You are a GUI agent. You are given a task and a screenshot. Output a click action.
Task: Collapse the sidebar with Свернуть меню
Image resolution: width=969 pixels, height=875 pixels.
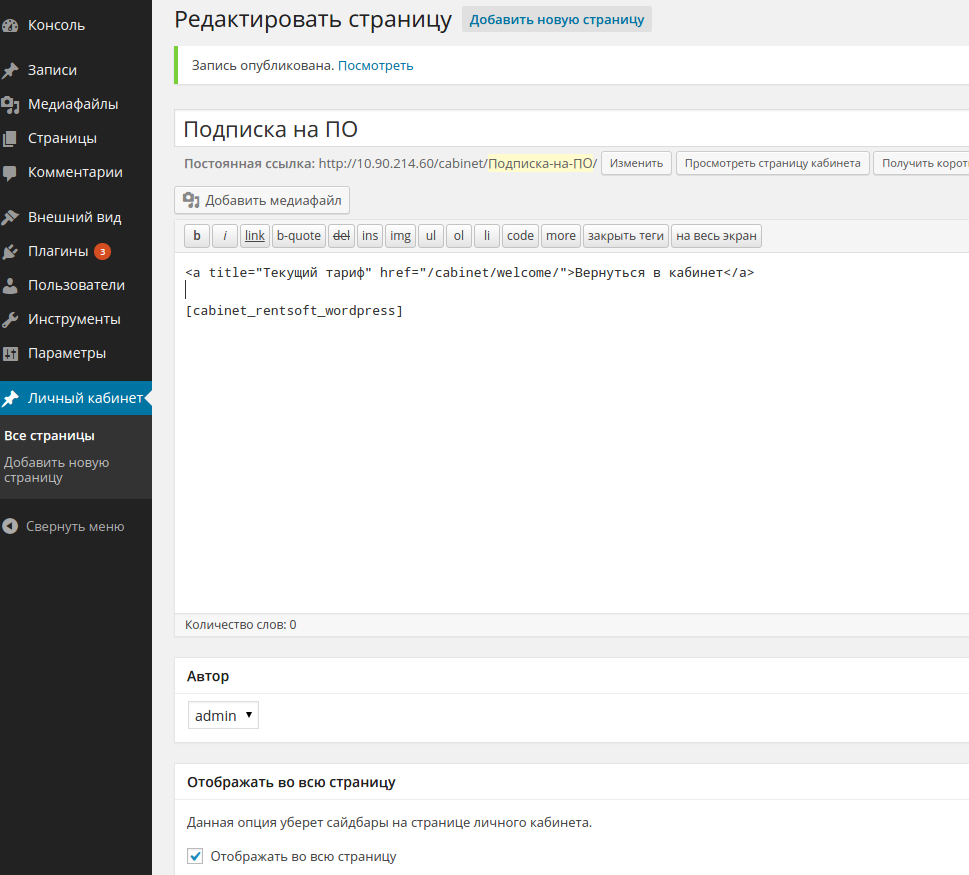click(x=64, y=527)
